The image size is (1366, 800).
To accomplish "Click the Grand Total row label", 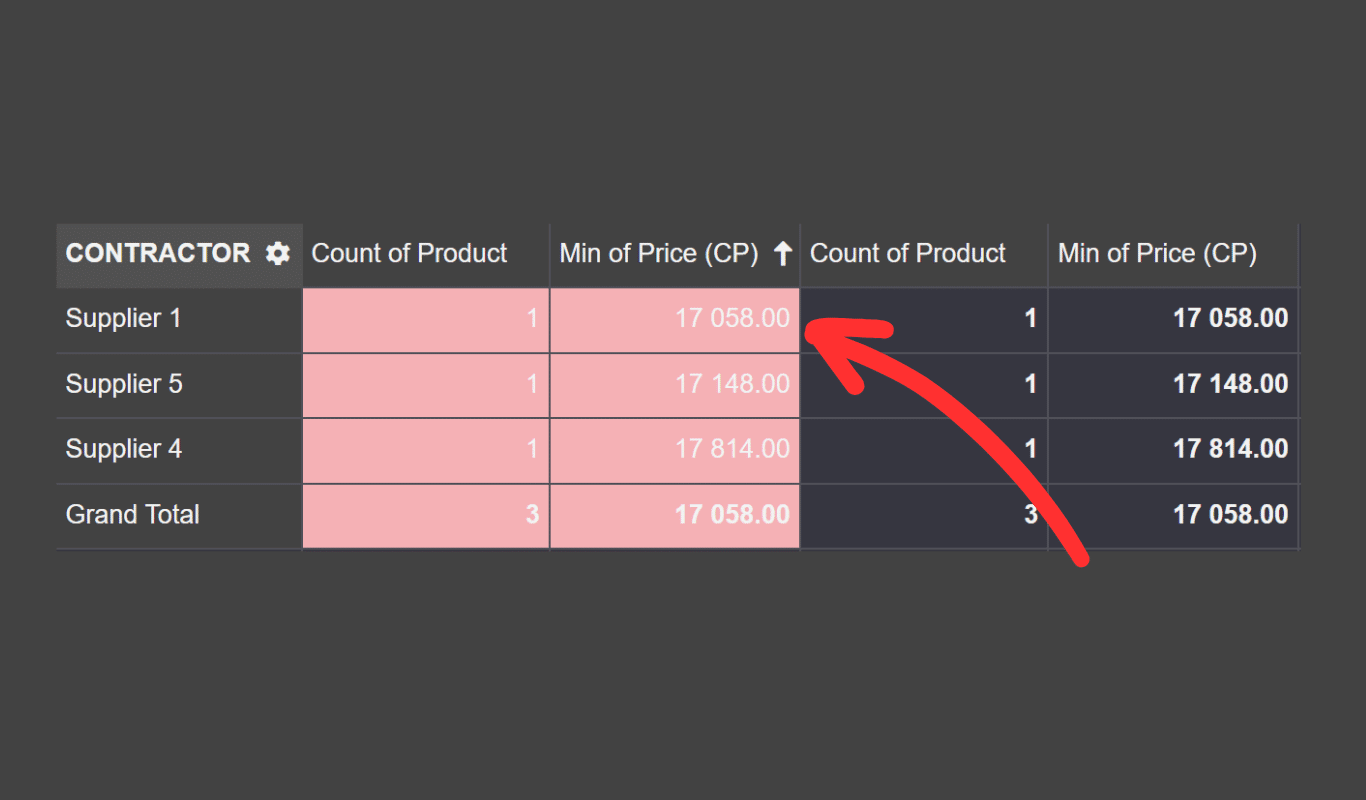I will click(x=133, y=515).
